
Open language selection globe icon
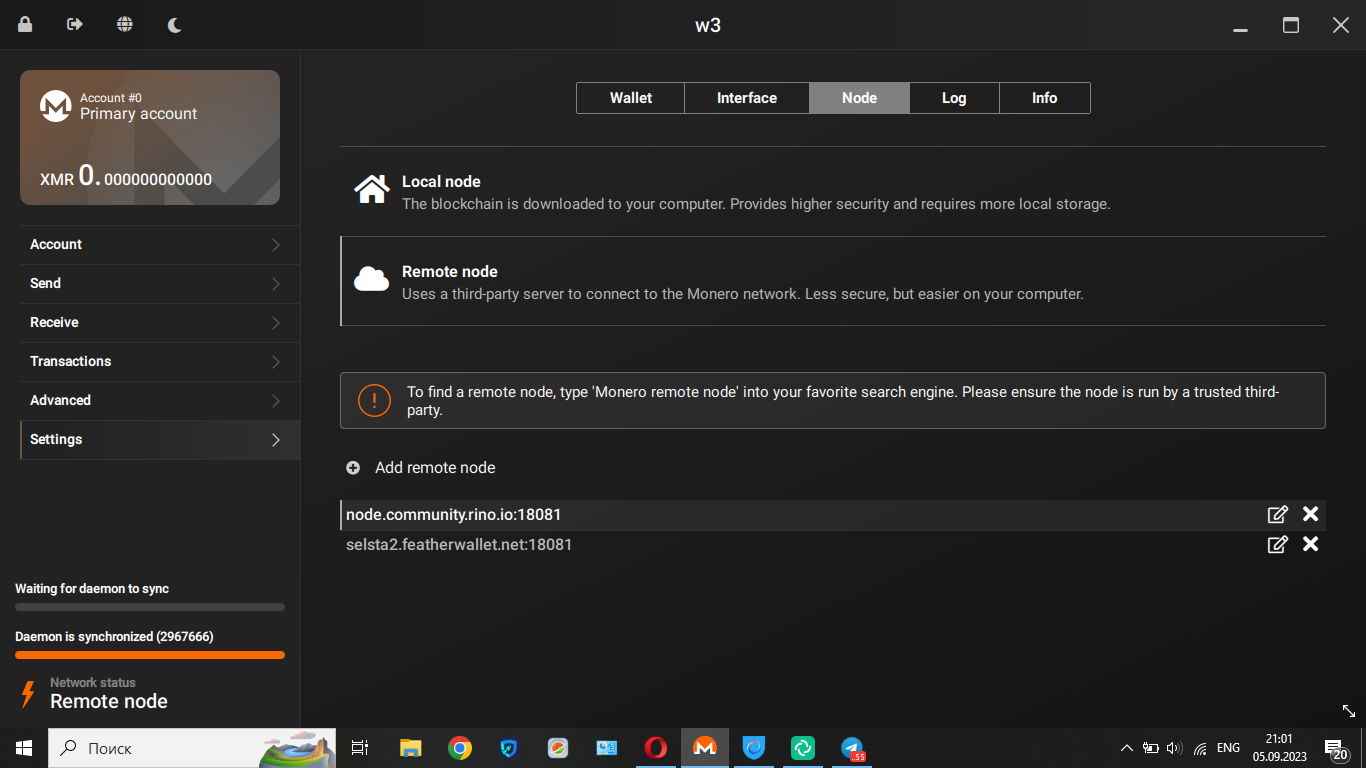(125, 25)
